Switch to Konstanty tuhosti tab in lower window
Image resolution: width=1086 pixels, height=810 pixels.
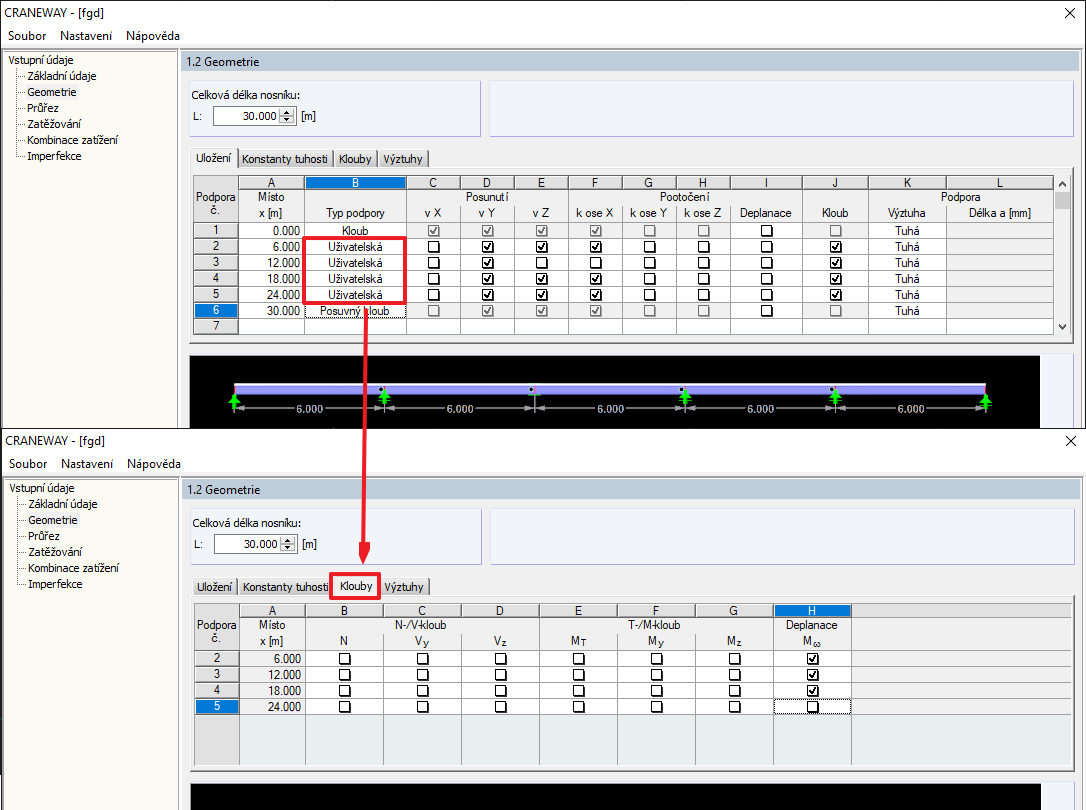tap(285, 587)
